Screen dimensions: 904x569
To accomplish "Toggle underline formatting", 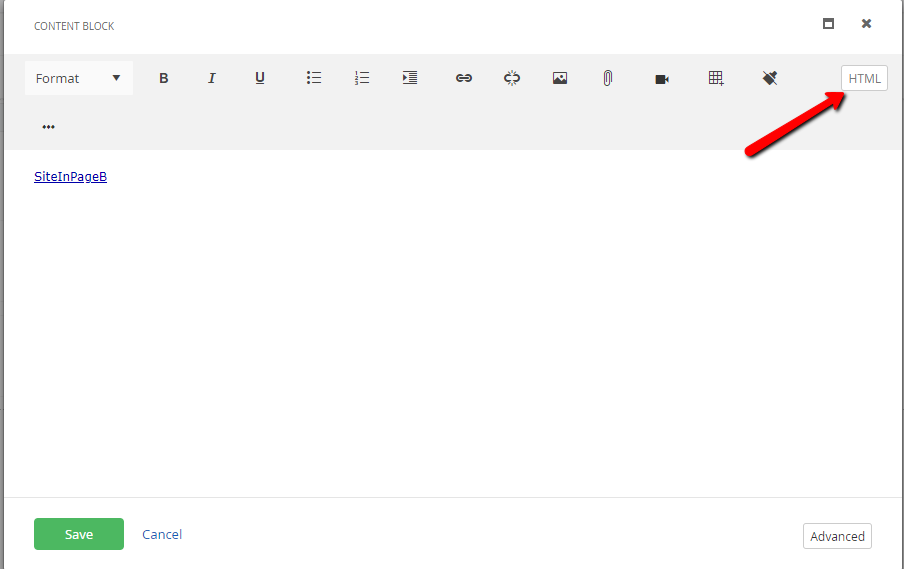I will click(x=260, y=78).
